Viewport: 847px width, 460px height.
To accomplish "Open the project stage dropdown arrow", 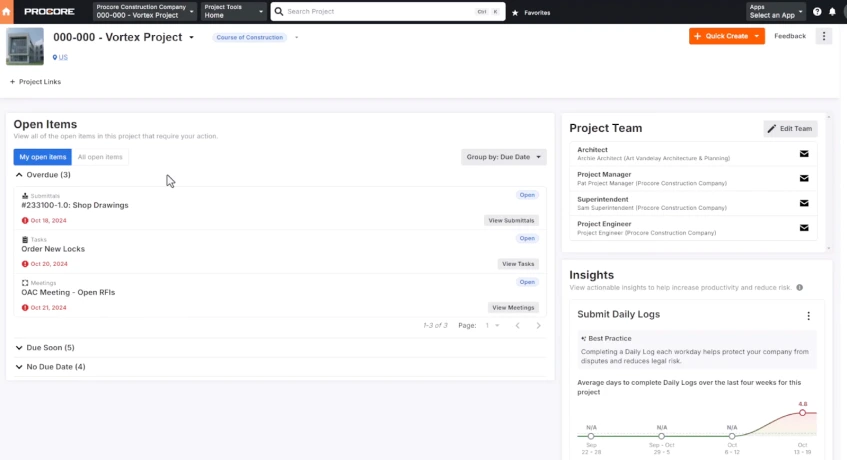I will point(297,37).
